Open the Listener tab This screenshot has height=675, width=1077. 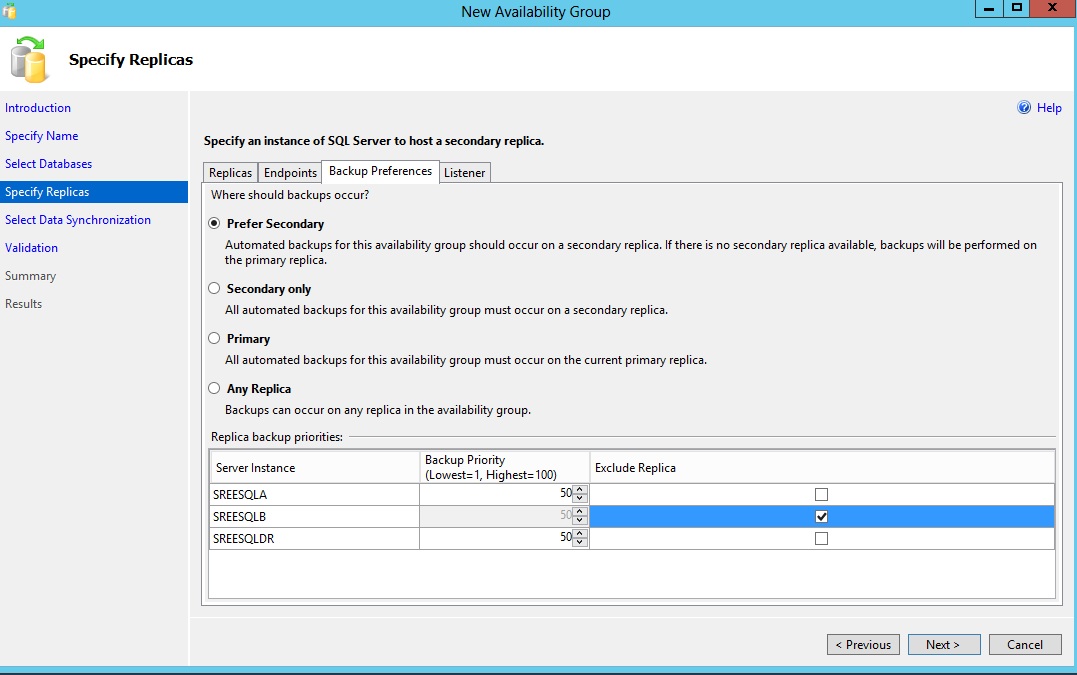tap(465, 173)
